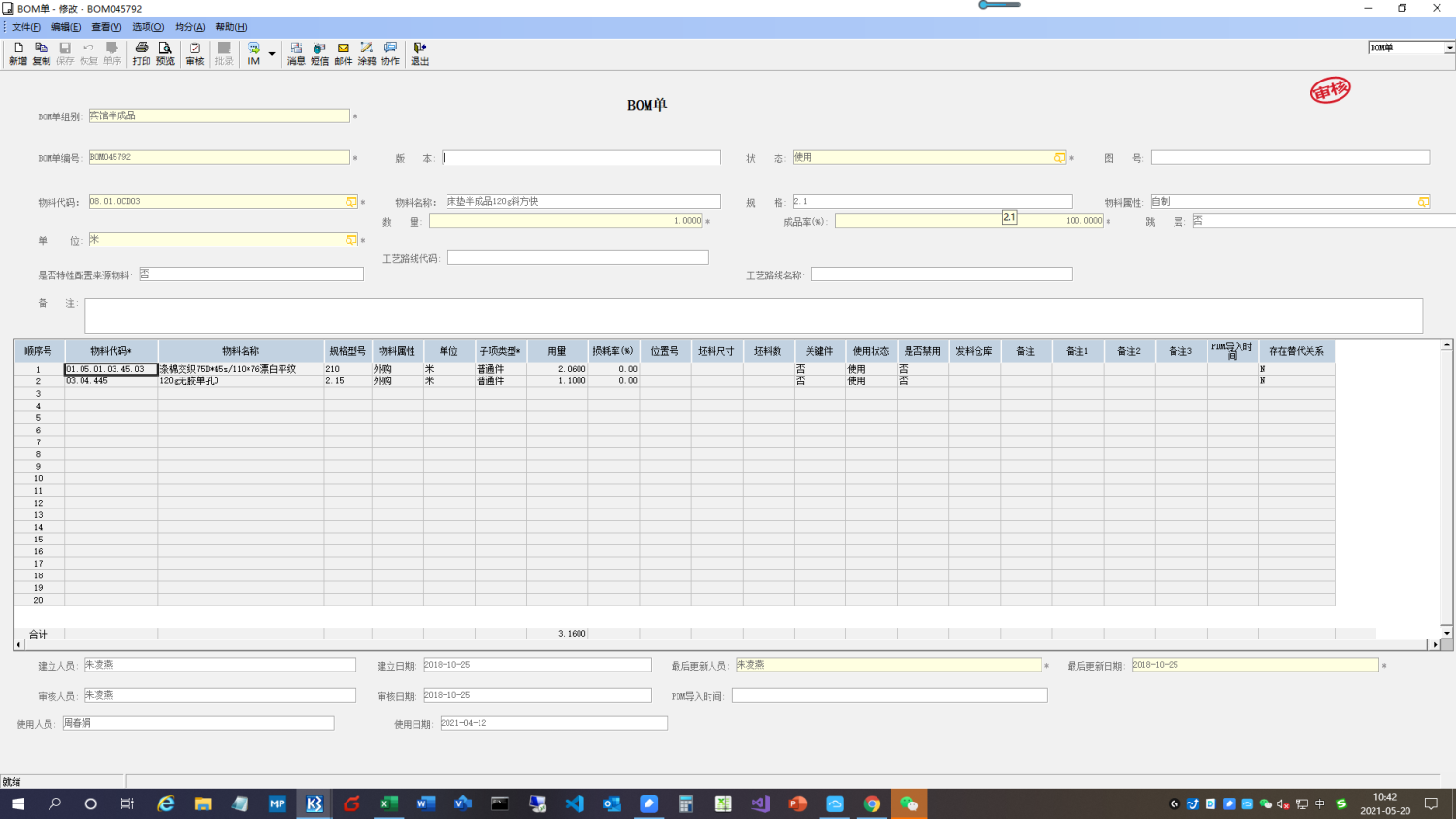Open the Windows Start menu
1456x819 pixels.
[x=17, y=803]
